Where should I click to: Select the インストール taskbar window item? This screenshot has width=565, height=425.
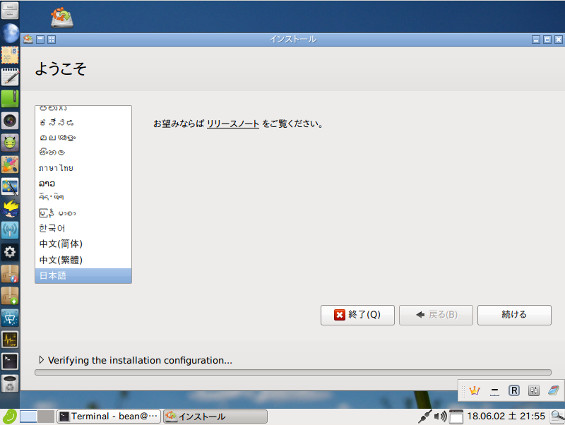[x=215, y=416]
